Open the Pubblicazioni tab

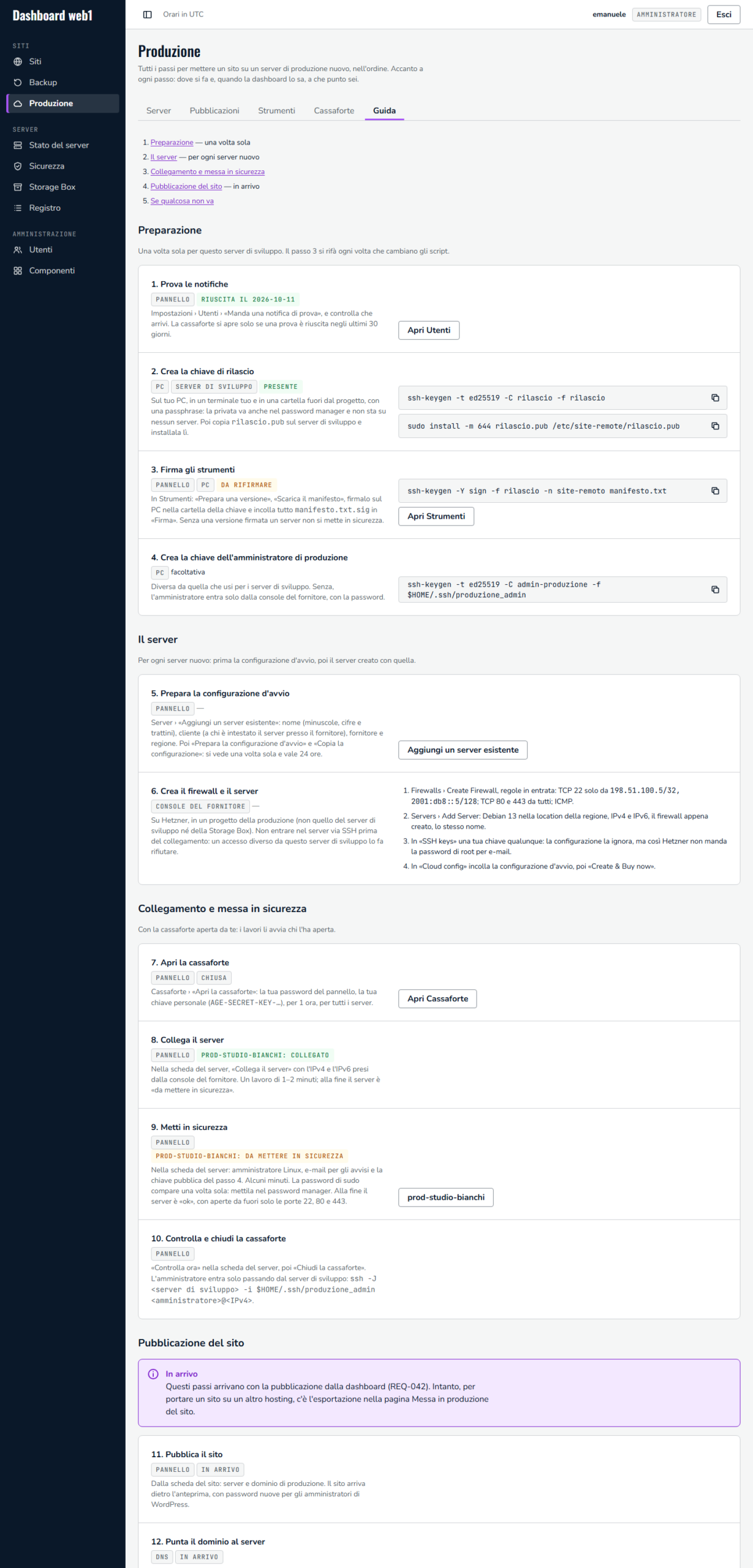click(214, 111)
